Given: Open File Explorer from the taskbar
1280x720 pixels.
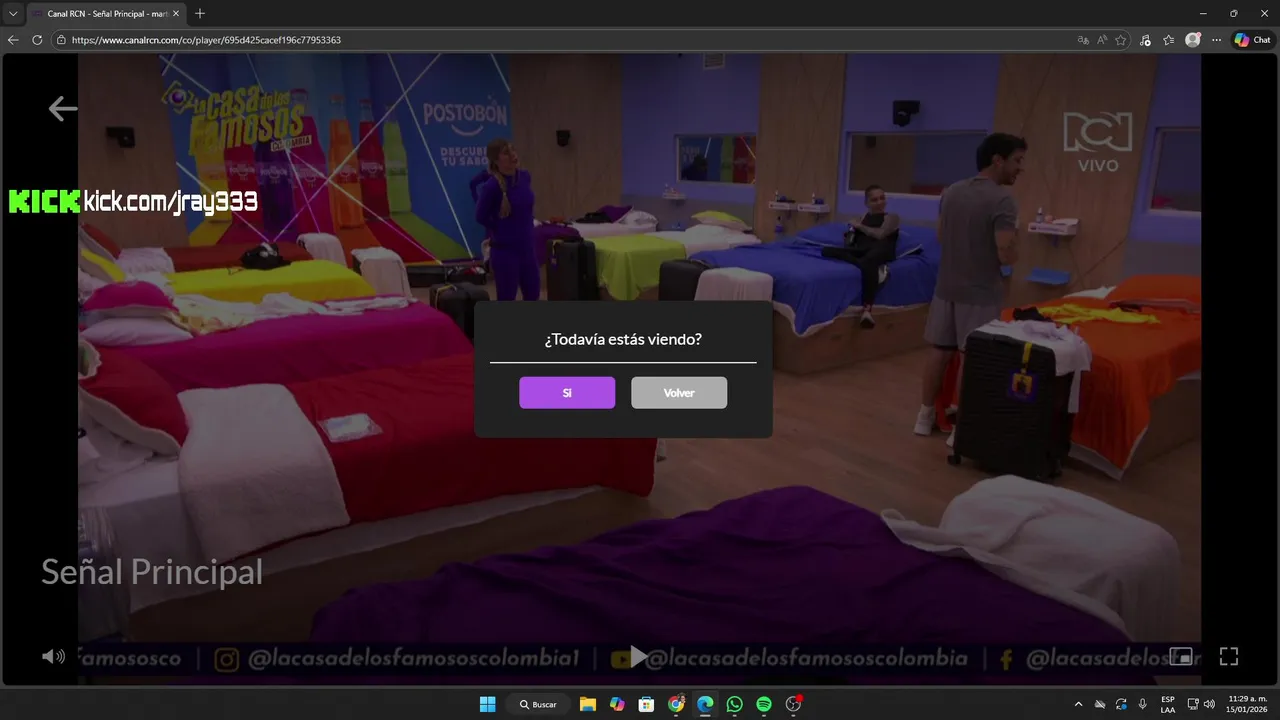Looking at the screenshot, I should [x=588, y=704].
